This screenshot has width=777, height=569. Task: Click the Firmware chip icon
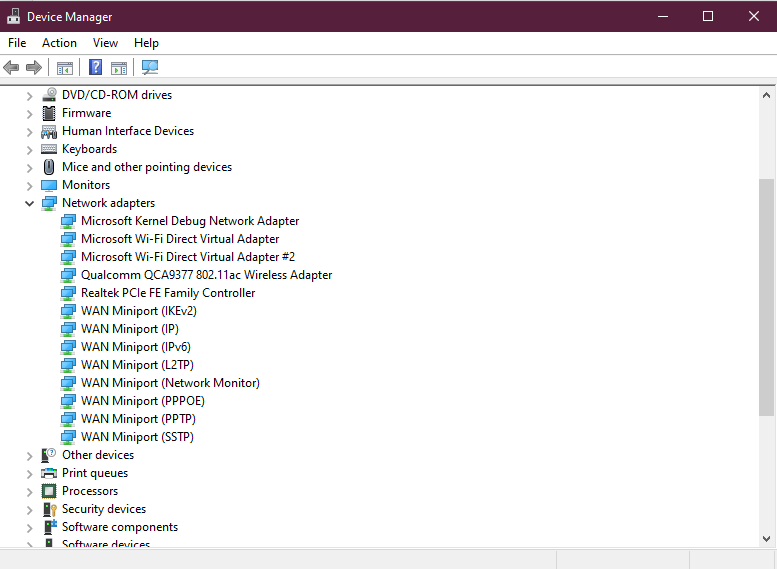pyautogui.click(x=49, y=113)
